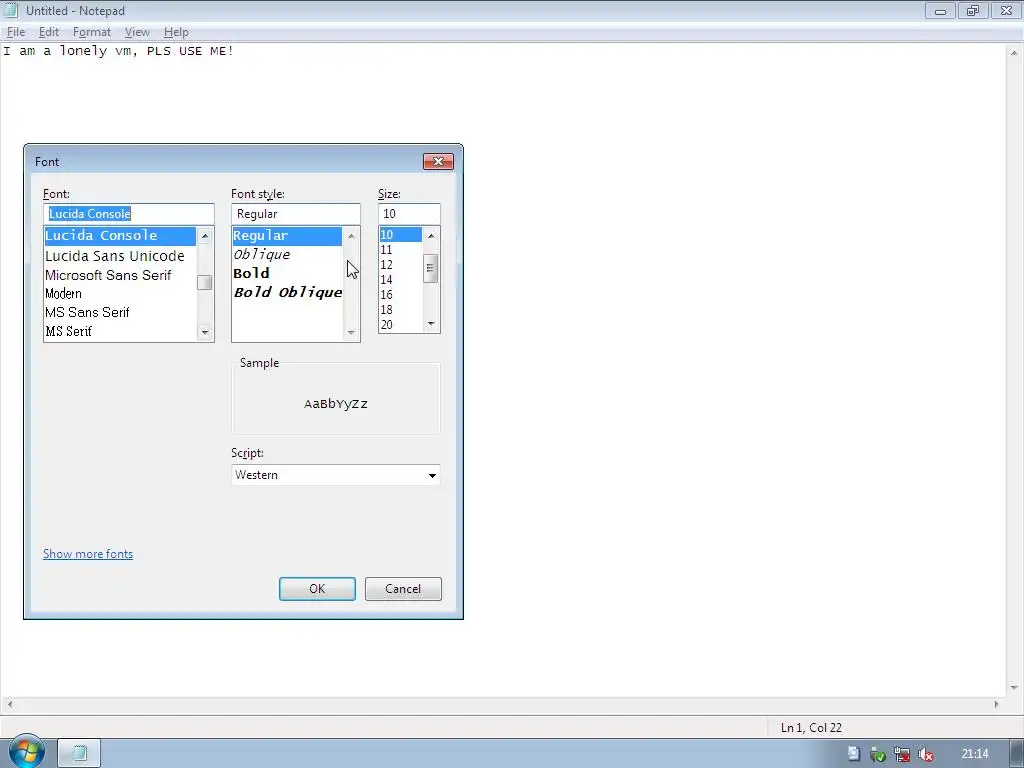The image size is (1024, 768).
Task: Select Lucida Console in font list
Action: (x=120, y=236)
